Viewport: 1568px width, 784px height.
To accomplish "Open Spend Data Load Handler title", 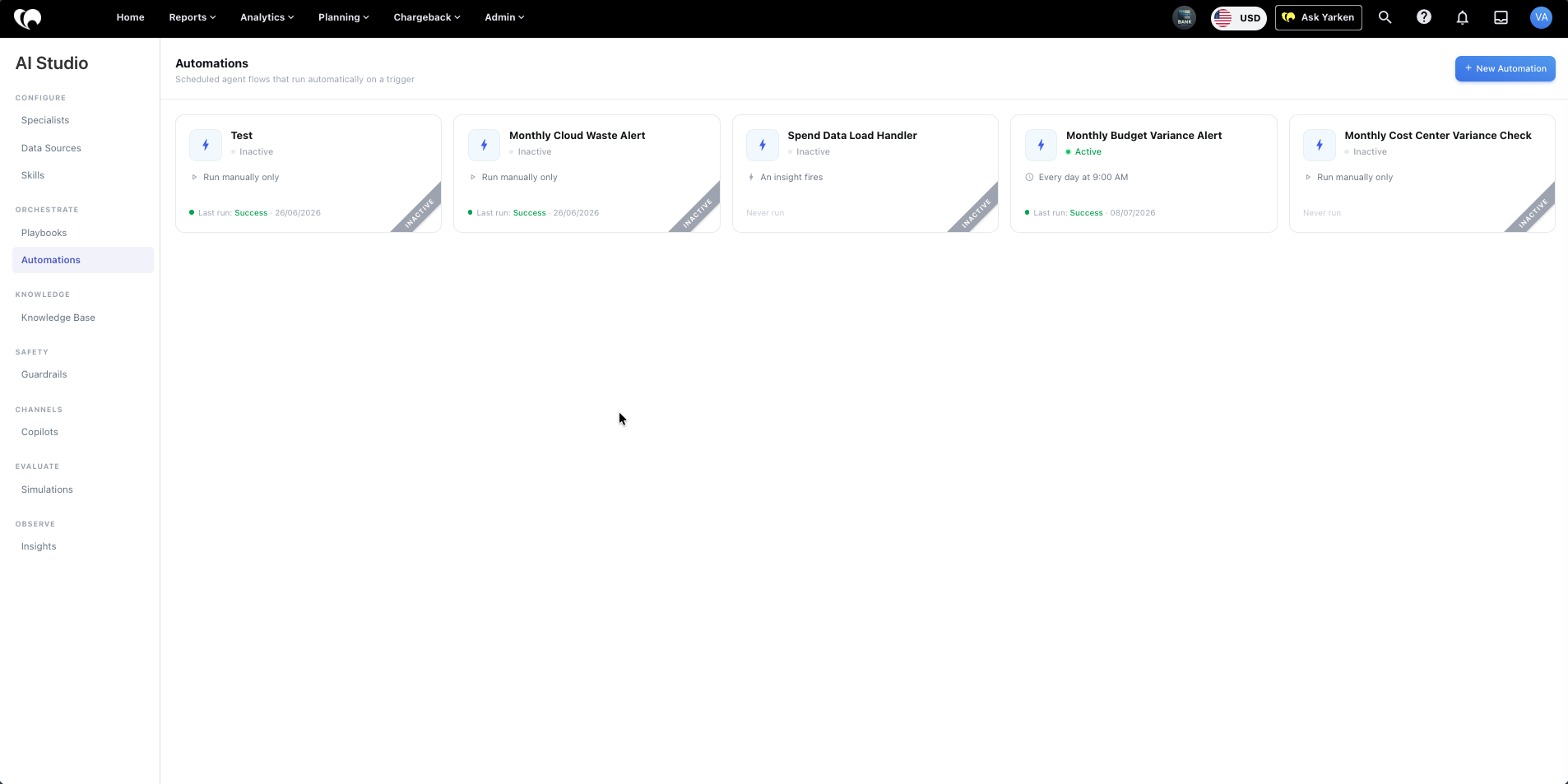I will pos(852,136).
